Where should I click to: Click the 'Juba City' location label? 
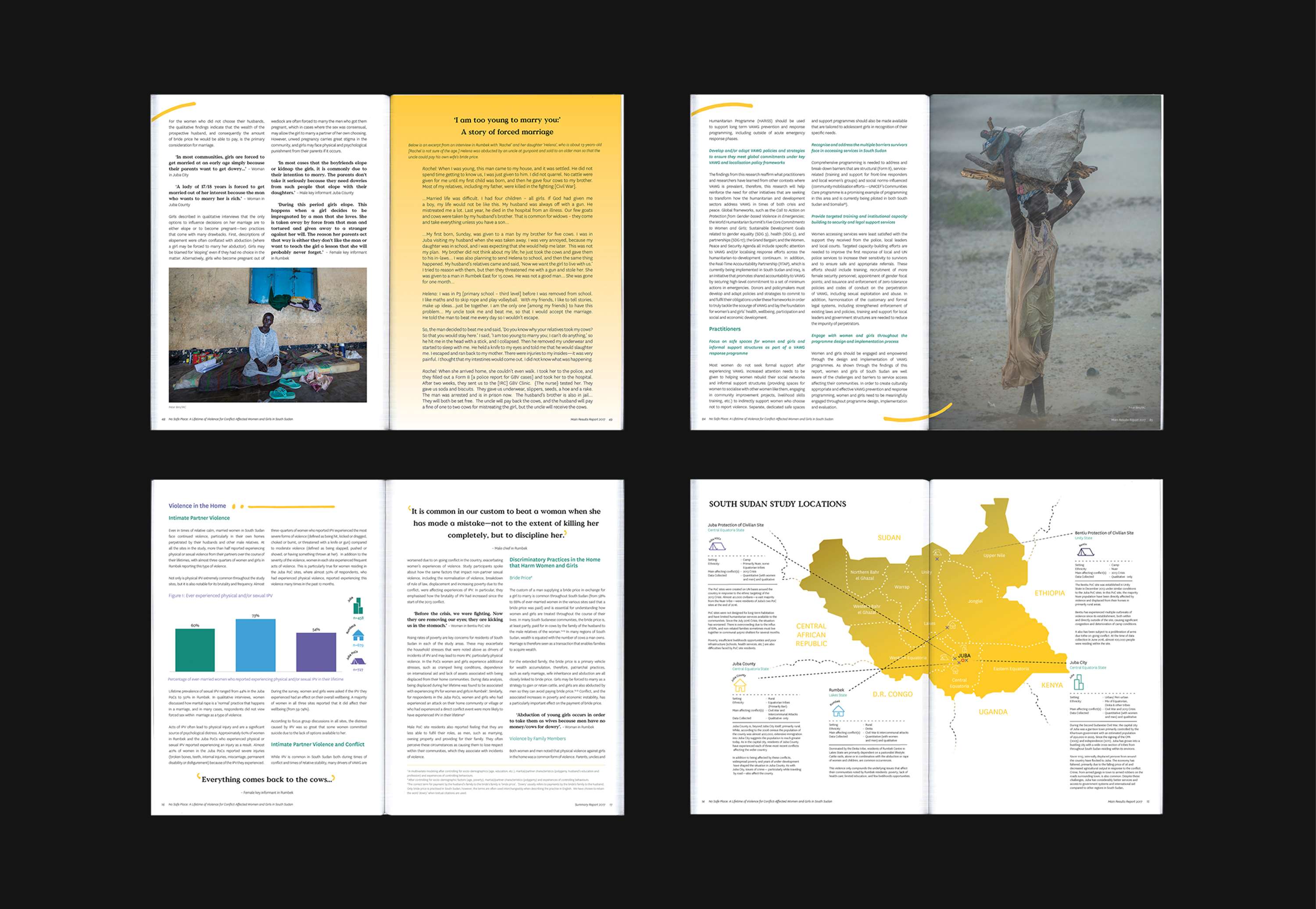pyautogui.click(x=1078, y=663)
